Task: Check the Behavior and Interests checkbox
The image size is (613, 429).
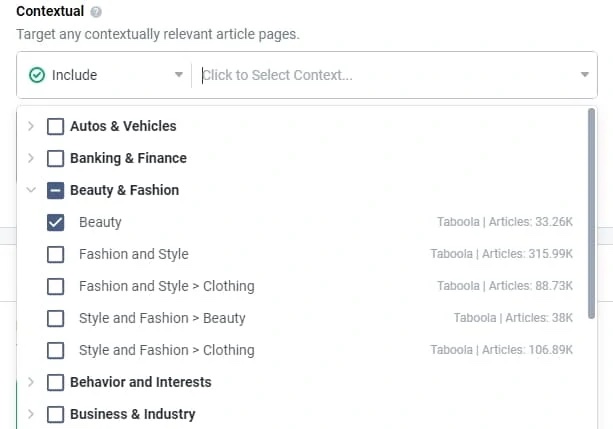Action: 56,382
